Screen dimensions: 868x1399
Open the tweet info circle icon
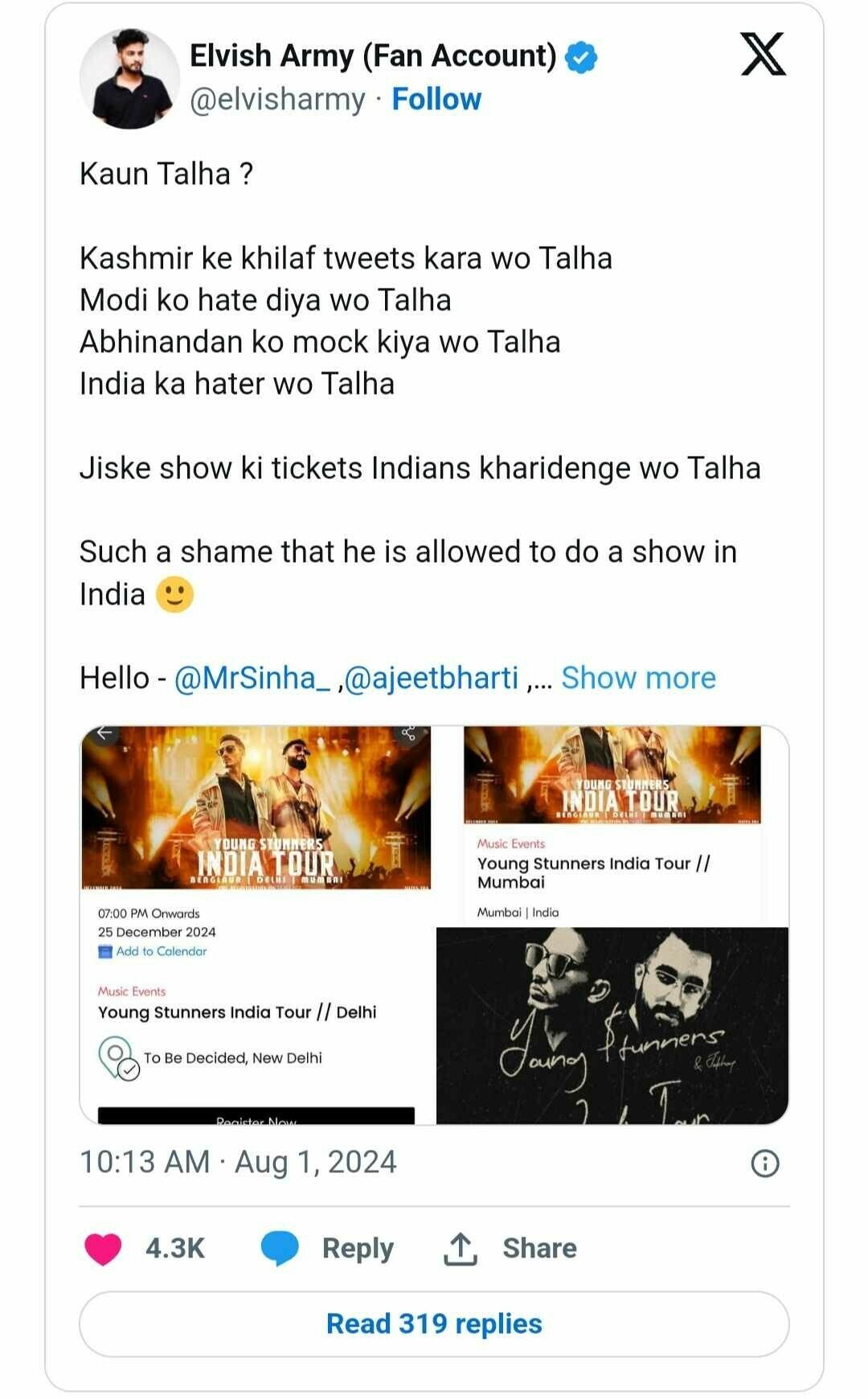[764, 1163]
